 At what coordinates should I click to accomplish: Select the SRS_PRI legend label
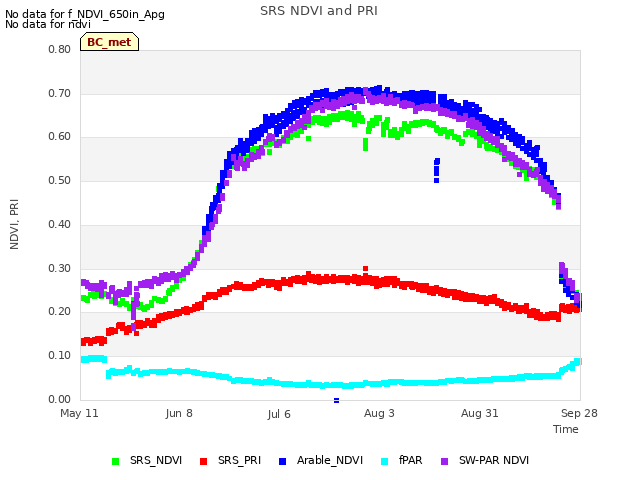coord(239,460)
